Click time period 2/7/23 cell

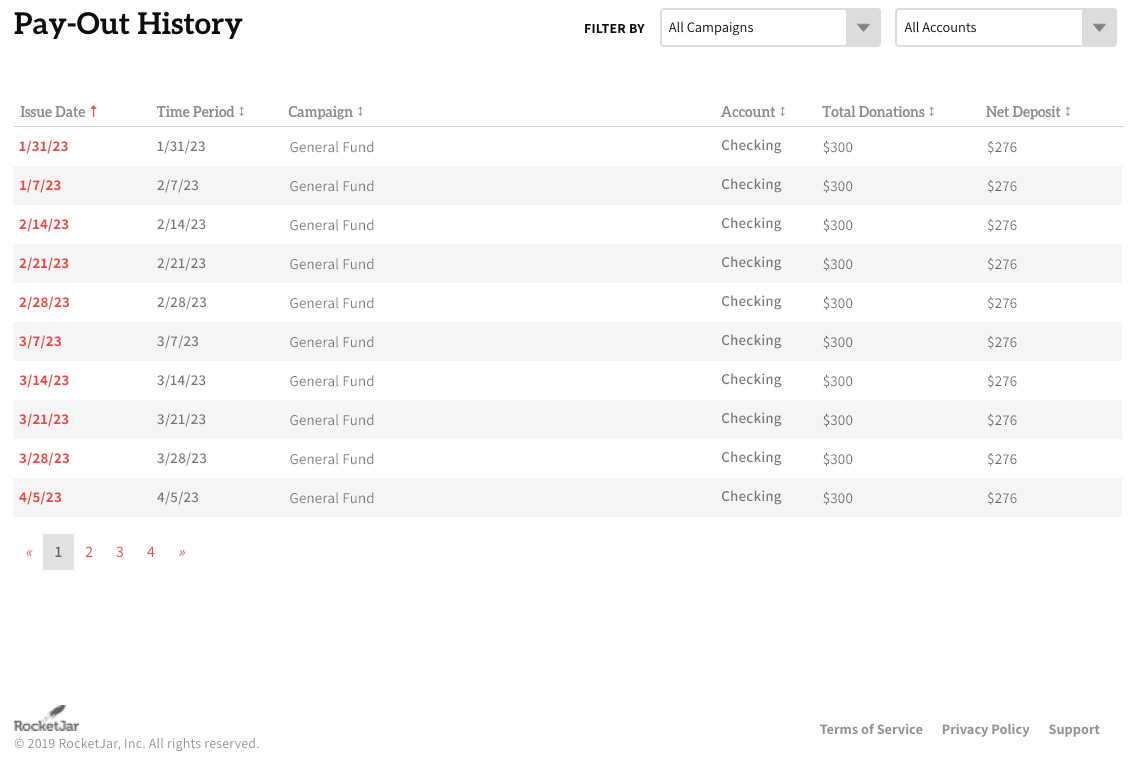178,185
